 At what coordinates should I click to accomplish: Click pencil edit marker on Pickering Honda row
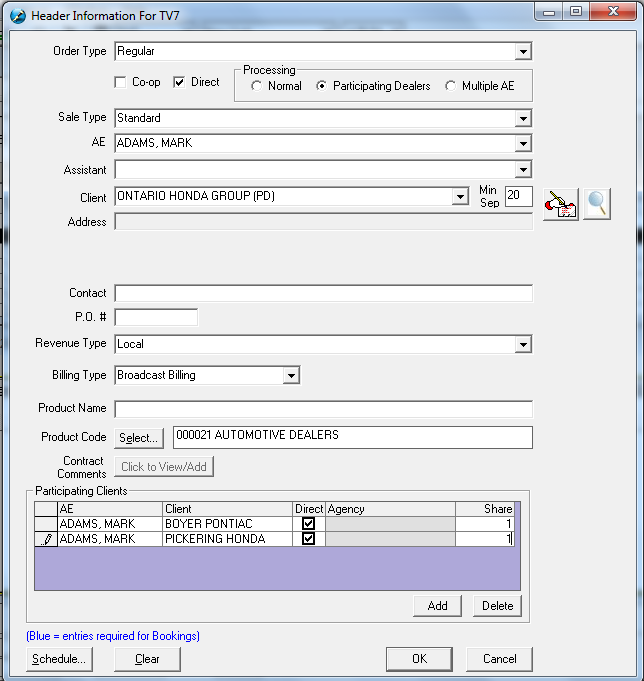46,539
